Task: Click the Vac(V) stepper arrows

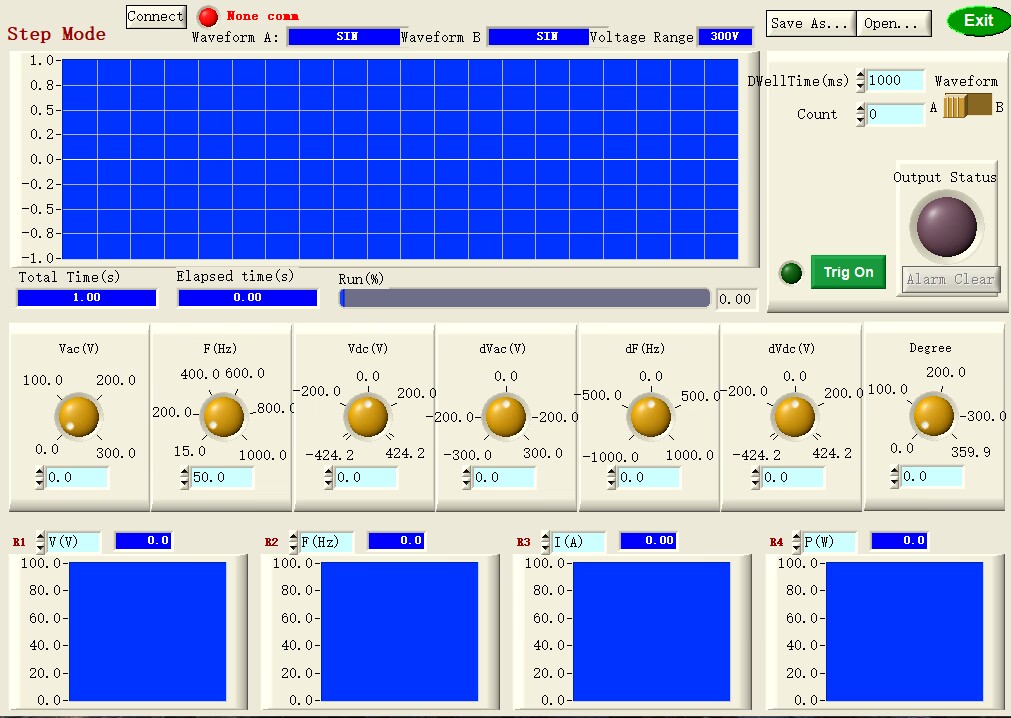Action: [40, 478]
